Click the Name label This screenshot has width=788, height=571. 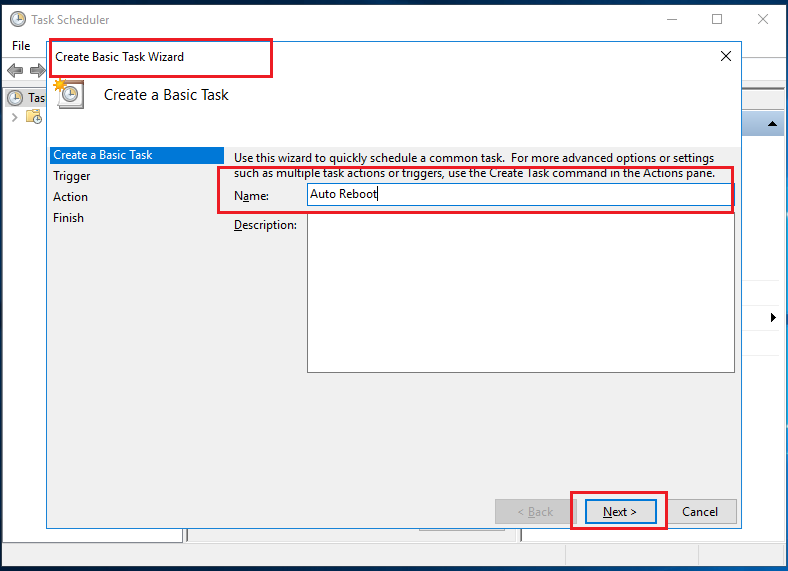251,196
